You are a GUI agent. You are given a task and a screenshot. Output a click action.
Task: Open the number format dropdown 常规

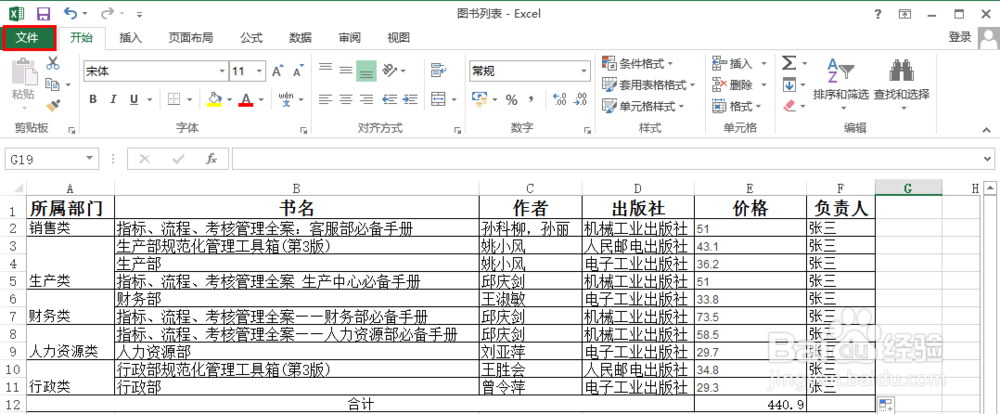[584, 71]
